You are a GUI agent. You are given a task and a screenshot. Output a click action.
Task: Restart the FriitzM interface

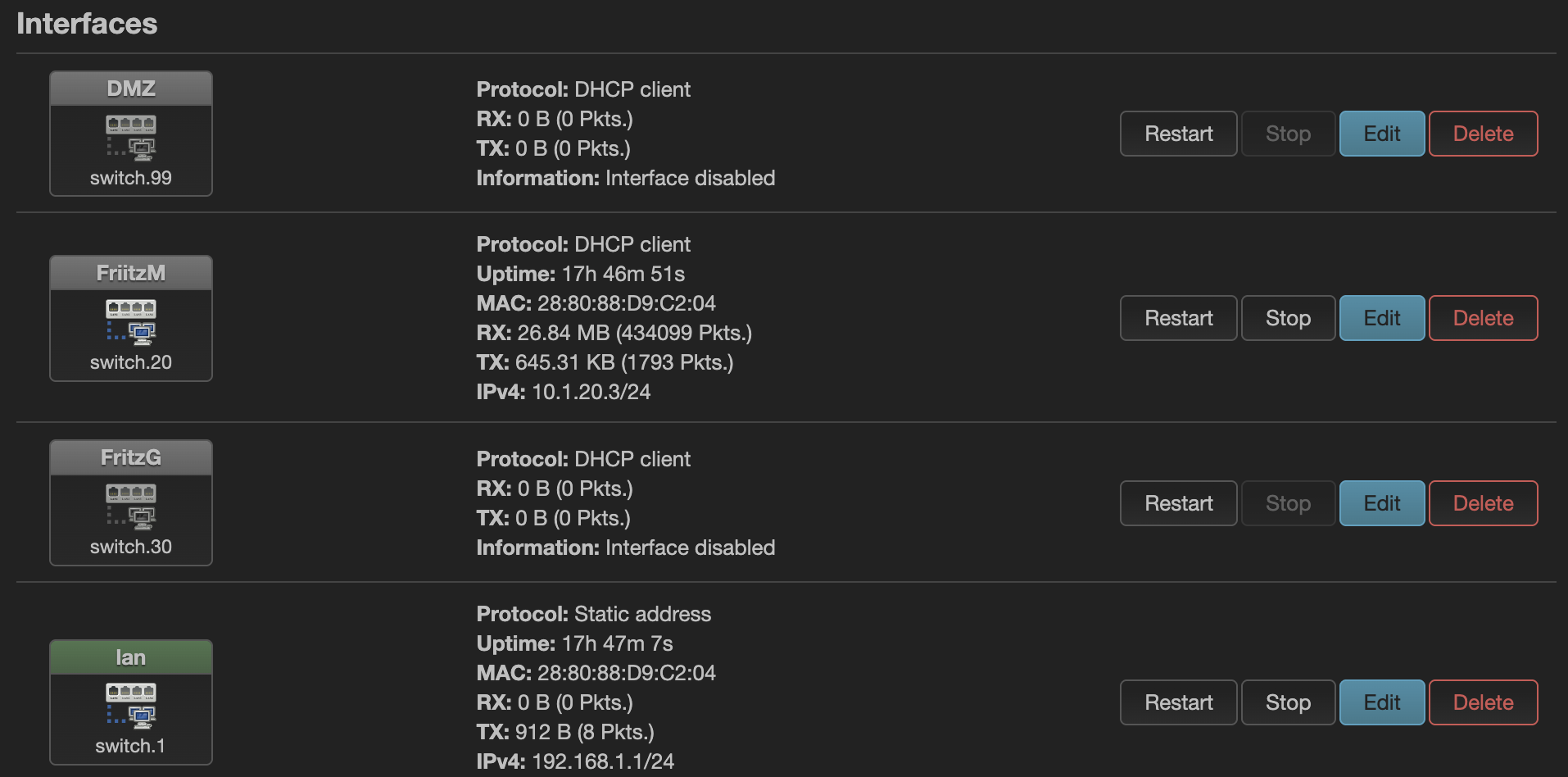[x=1178, y=318]
